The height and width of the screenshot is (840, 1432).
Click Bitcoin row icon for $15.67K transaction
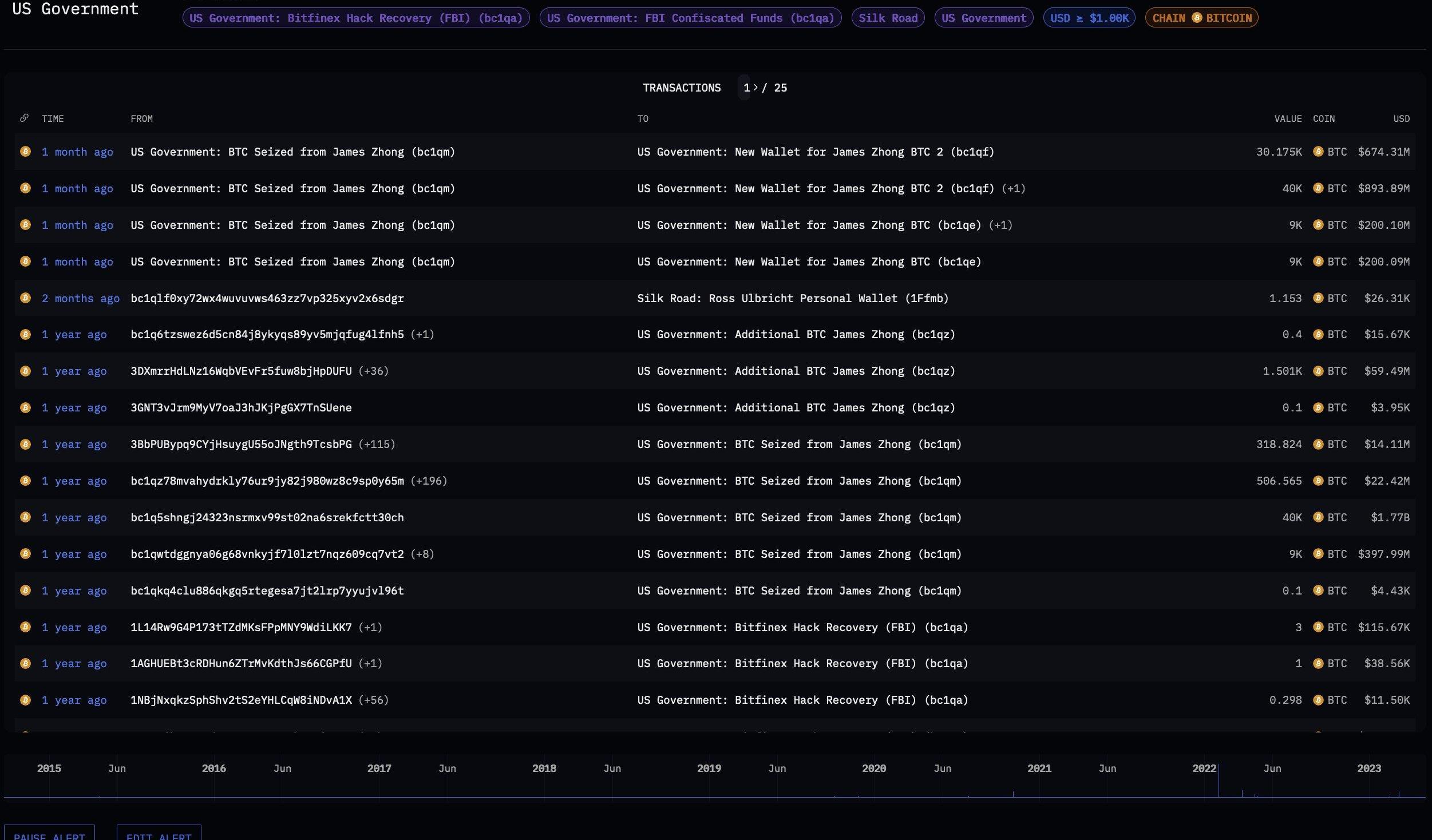point(25,334)
